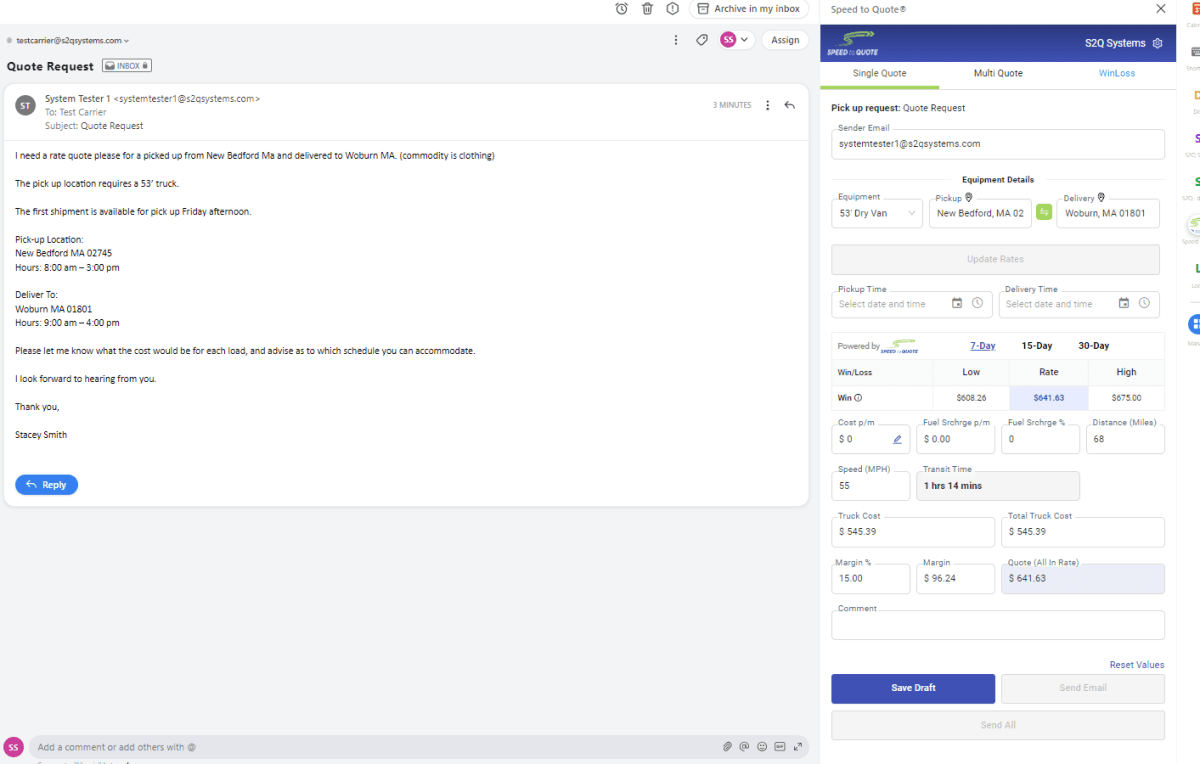Click the Delivery Woburn, MA field

[1108, 213]
